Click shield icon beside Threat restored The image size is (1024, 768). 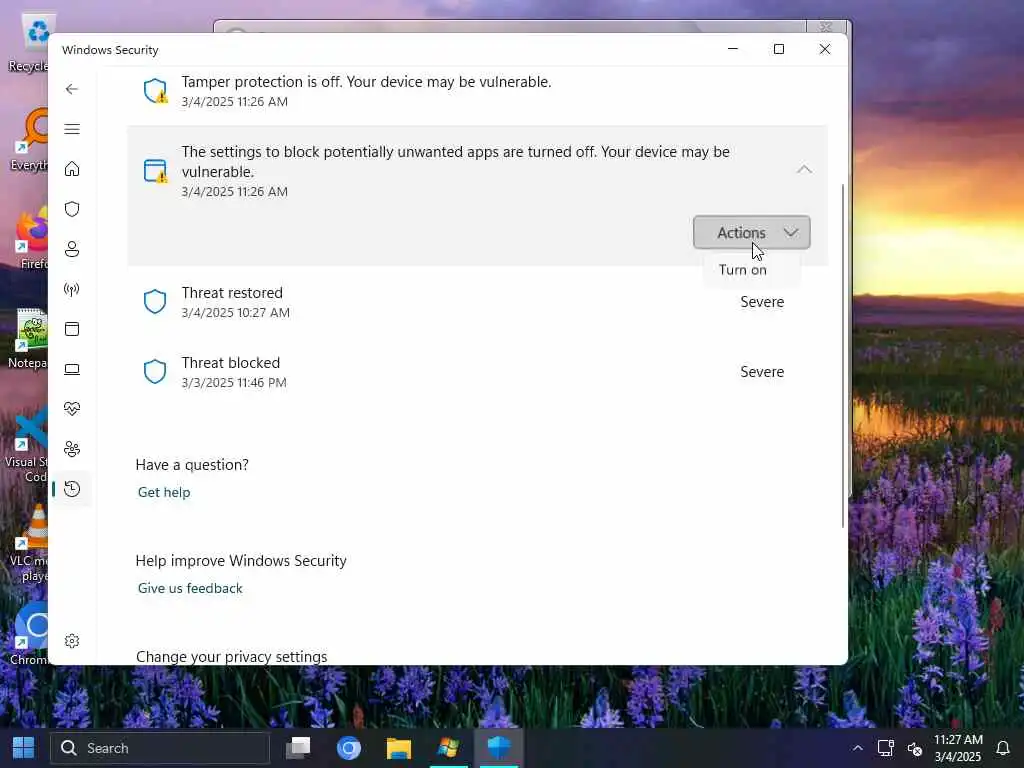click(155, 302)
